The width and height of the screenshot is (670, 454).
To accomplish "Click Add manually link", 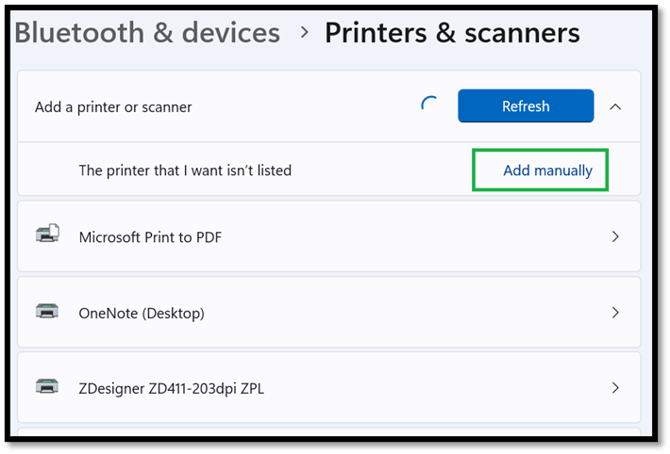I will coord(548,171).
